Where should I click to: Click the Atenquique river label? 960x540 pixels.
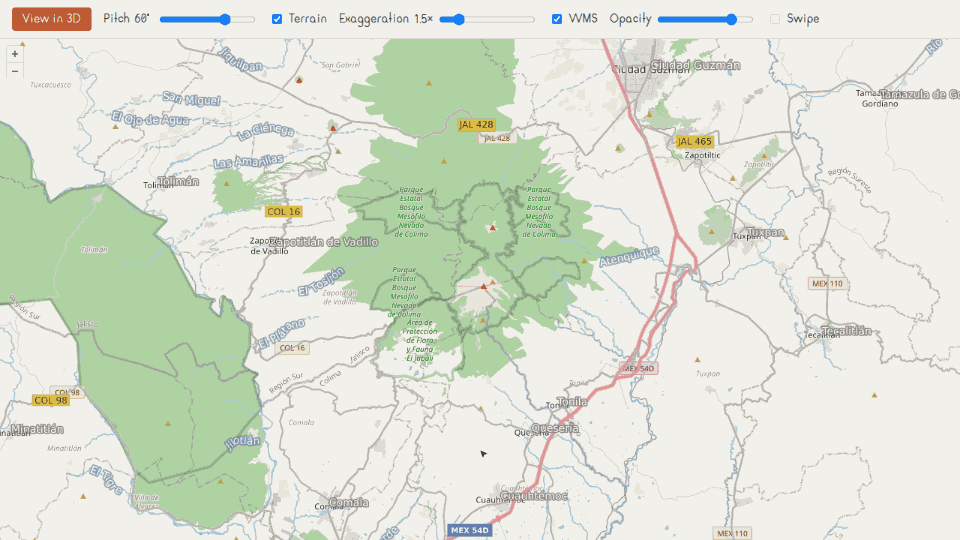pos(629,257)
